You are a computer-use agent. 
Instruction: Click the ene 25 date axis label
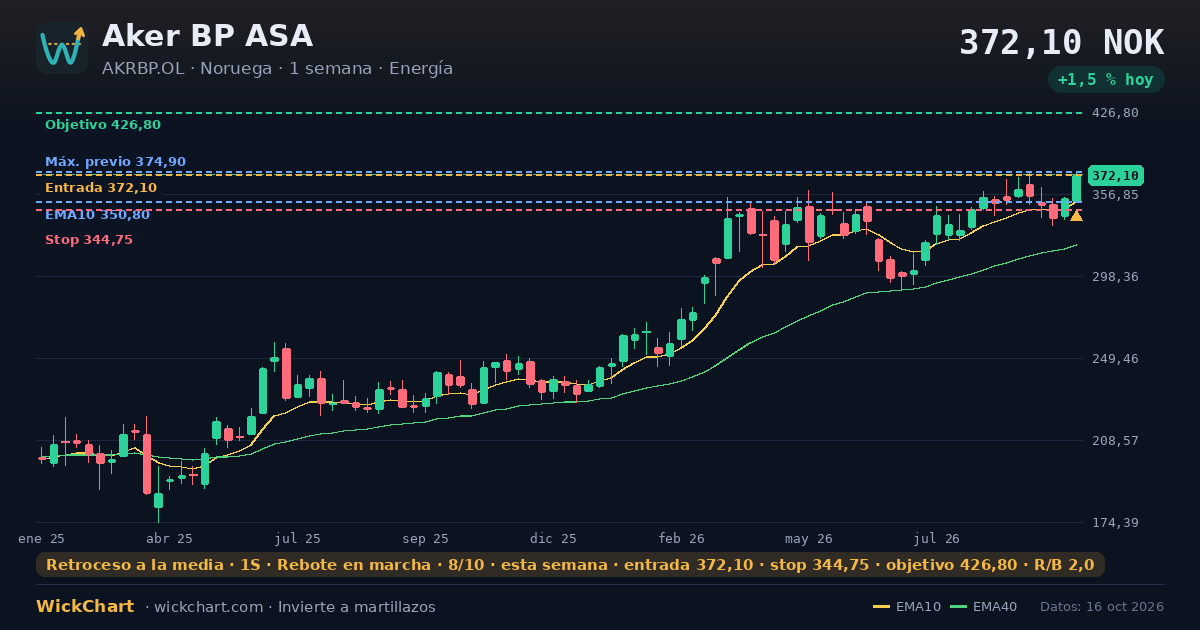41,538
